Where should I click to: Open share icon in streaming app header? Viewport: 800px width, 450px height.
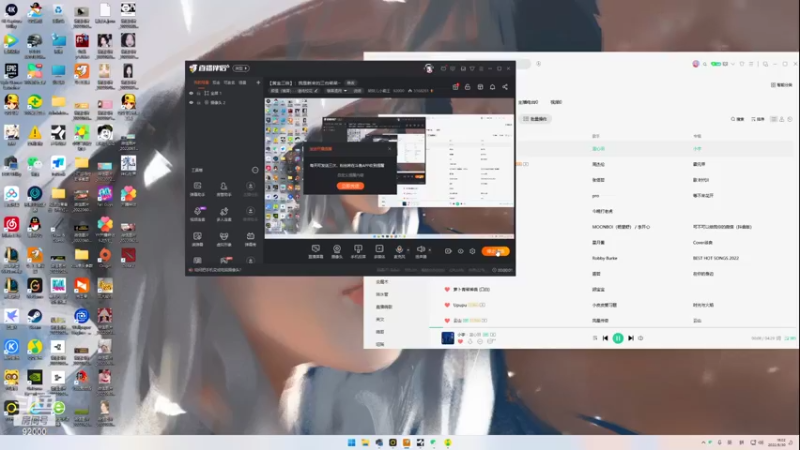click(505, 87)
